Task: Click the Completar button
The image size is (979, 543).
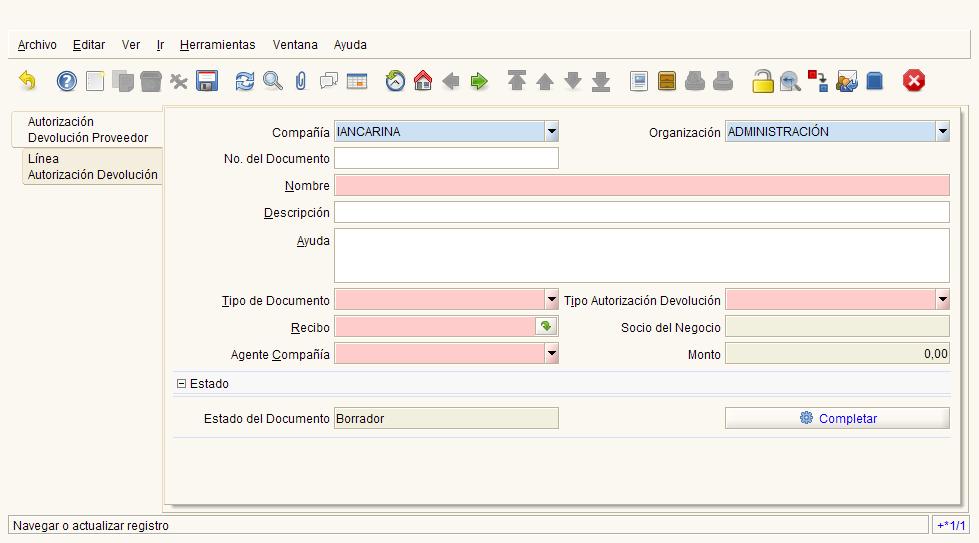Action: [837, 418]
